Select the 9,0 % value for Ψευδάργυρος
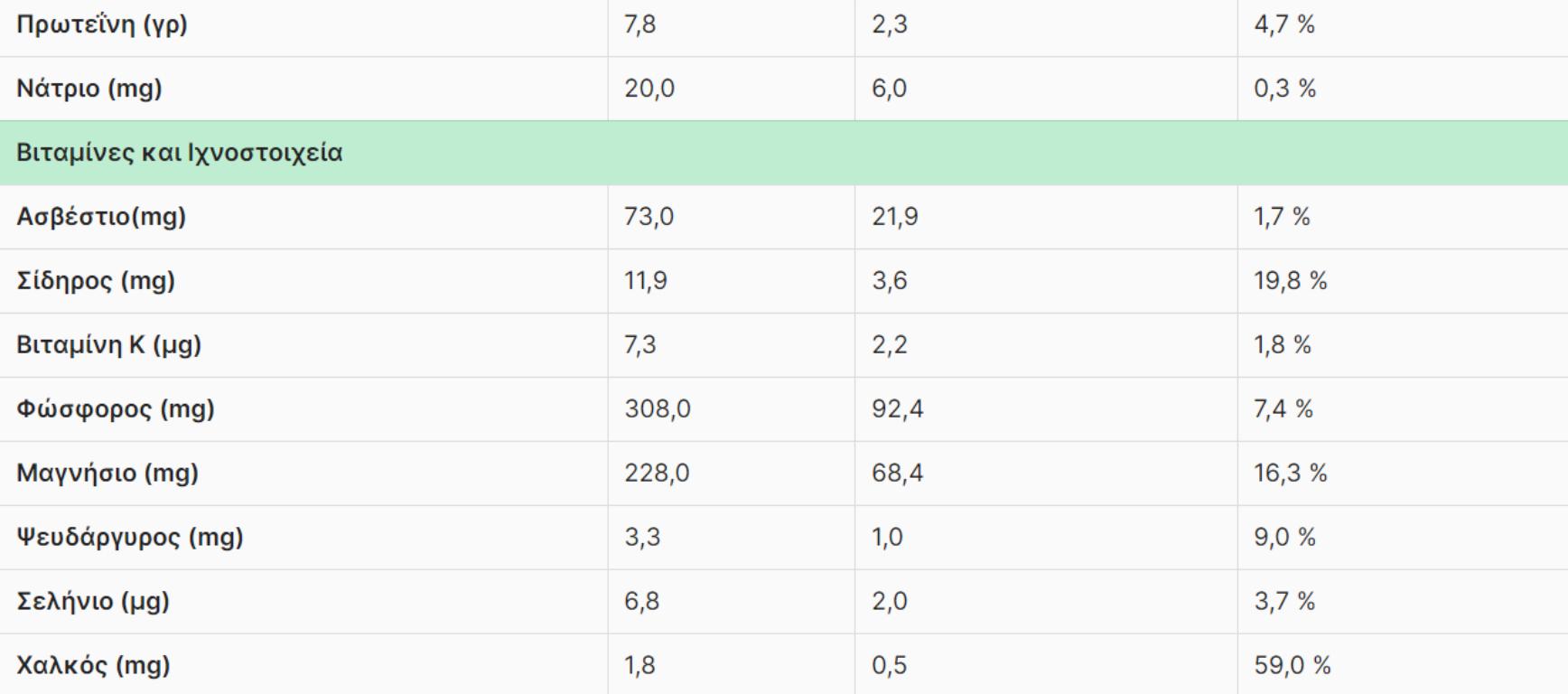Image resolution: width=1568 pixels, height=694 pixels. 1285,538
